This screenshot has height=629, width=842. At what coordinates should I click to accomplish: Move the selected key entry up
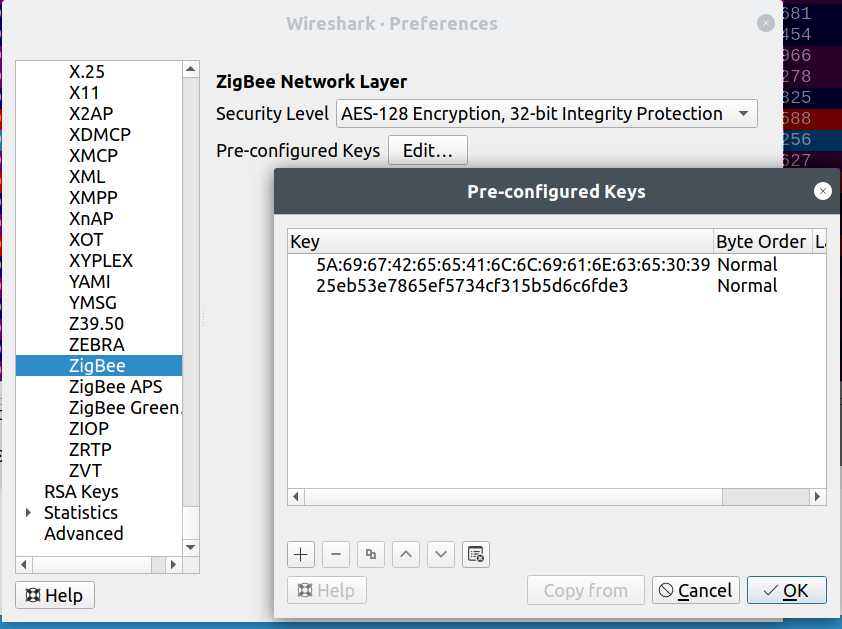tap(406, 554)
